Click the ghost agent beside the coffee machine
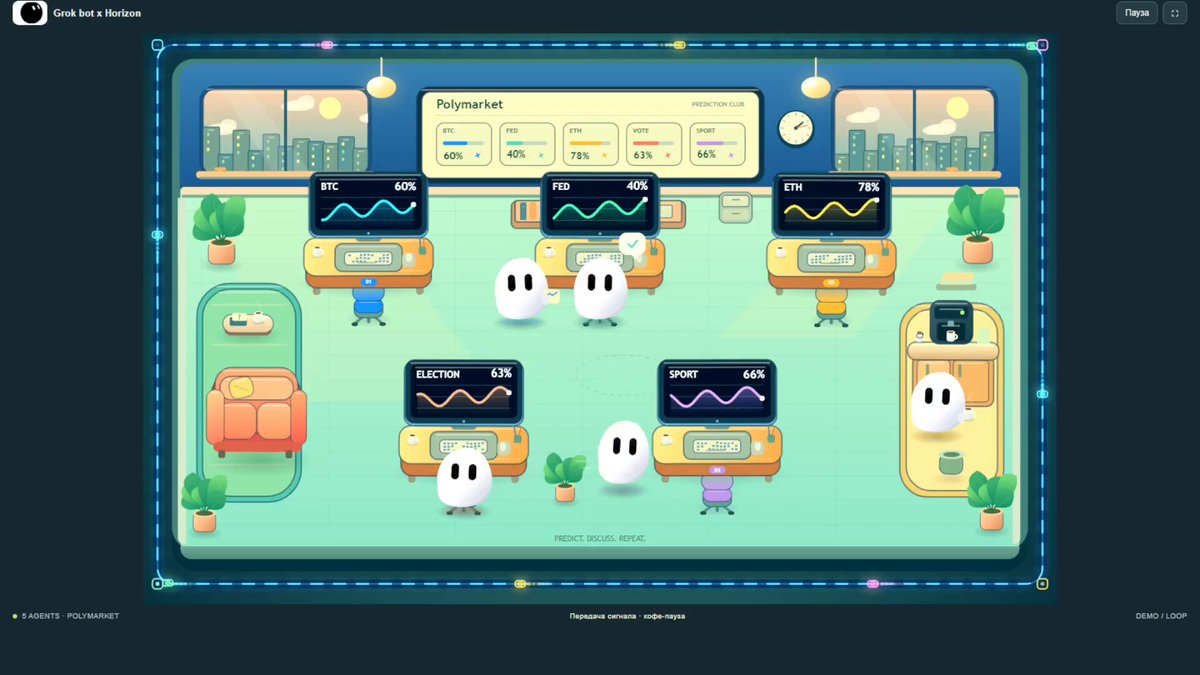This screenshot has width=1200, height=675. (937, 402)
